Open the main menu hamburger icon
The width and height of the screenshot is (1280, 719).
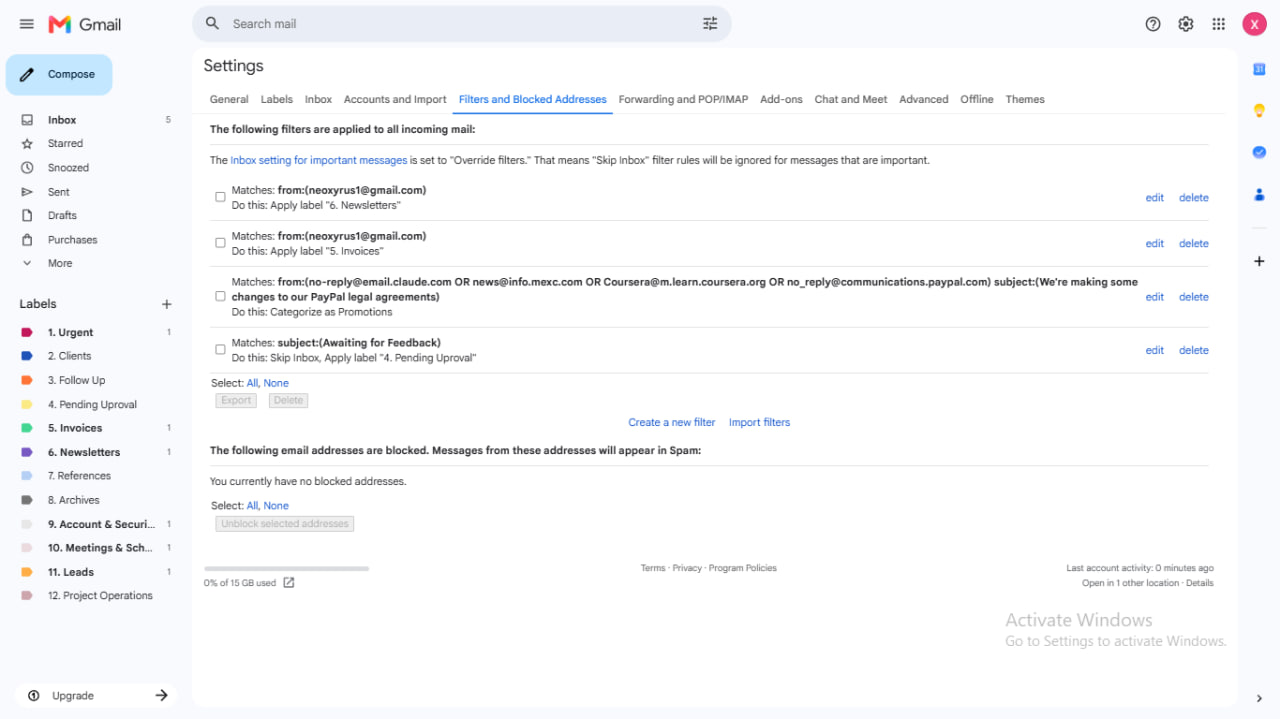[x=27, y=24]
